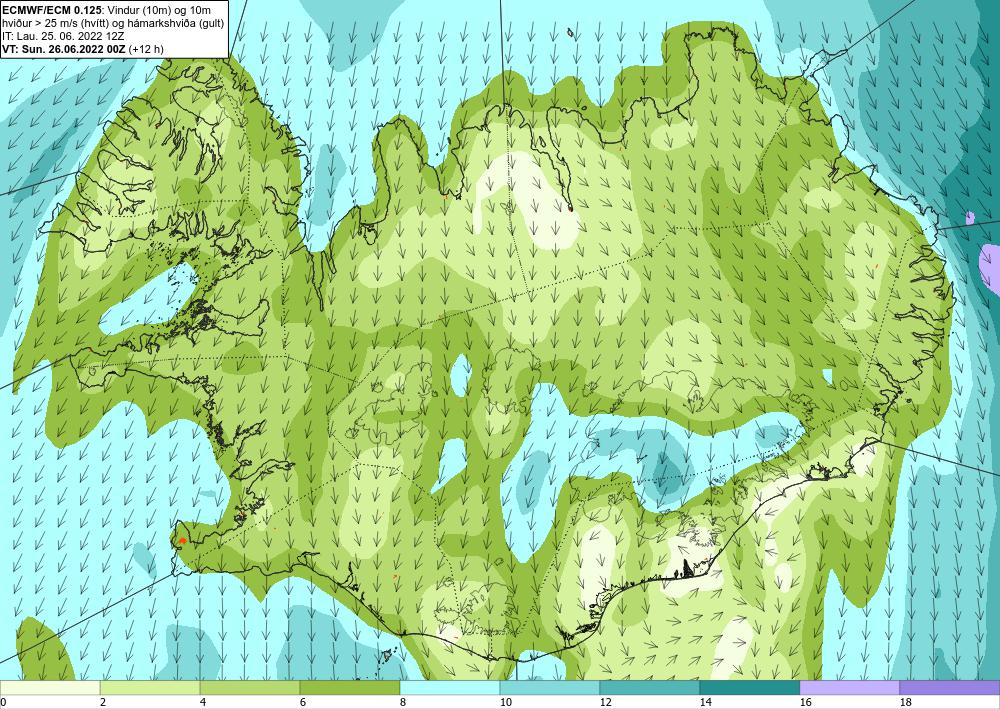Screen dimensions: 1000x709
Task: Click the light cyan 8–10 m/s legend swatch
Action: (450, 688)
